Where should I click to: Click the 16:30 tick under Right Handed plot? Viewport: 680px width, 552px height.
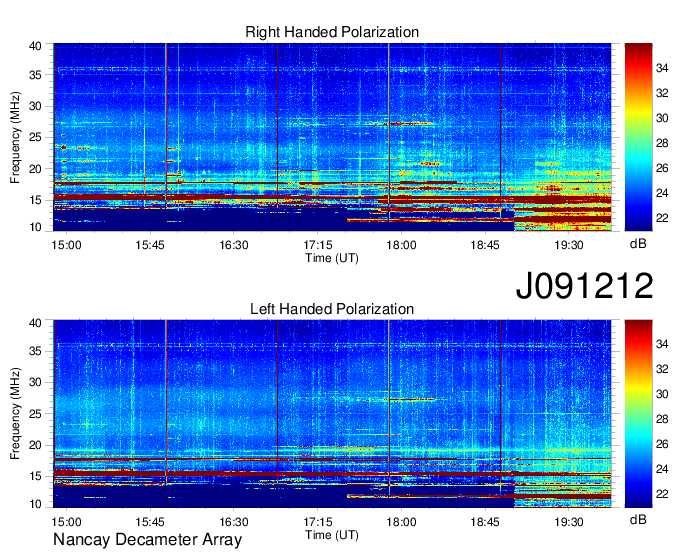click(x=234, y=245)
